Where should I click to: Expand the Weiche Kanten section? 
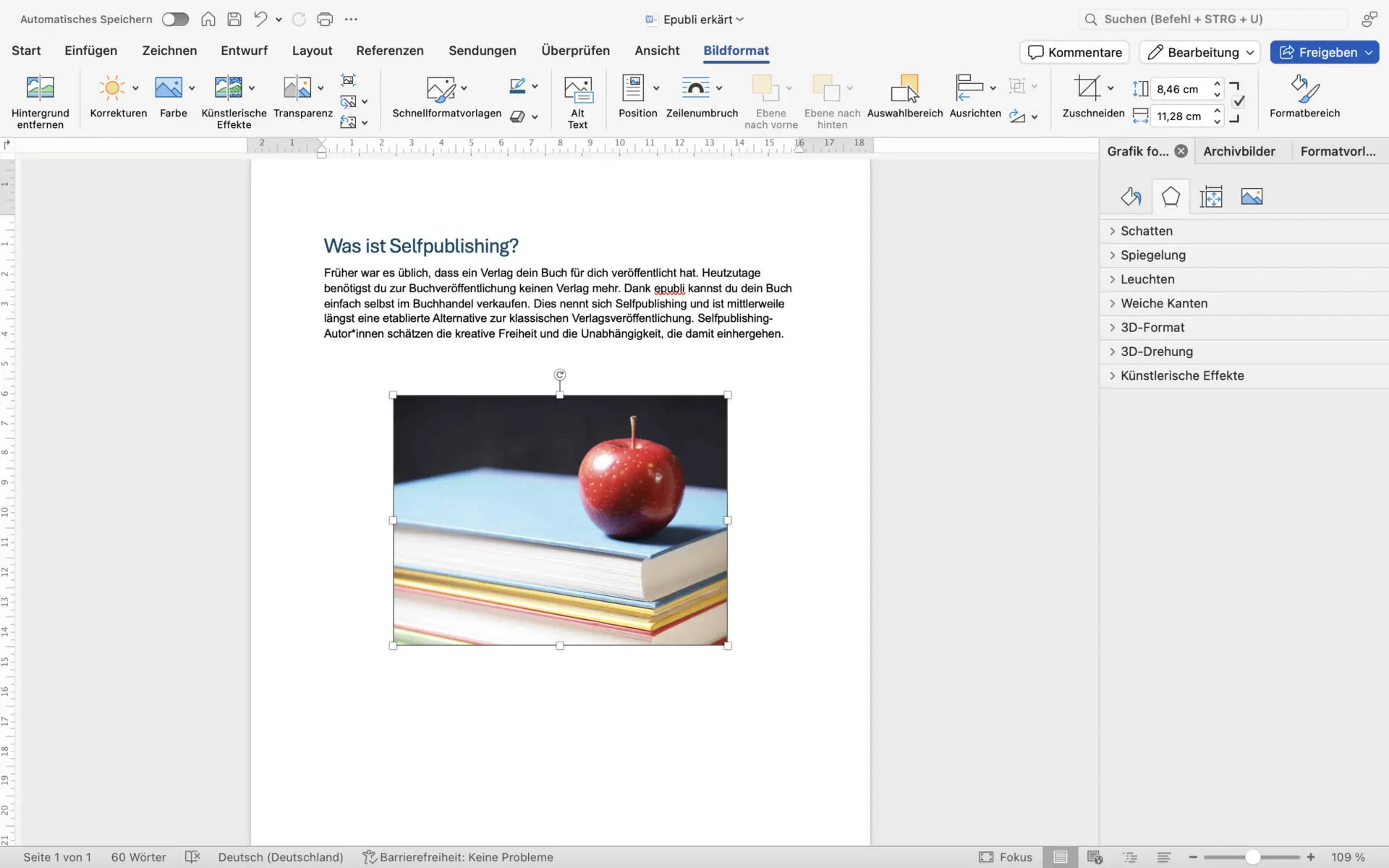[x=1244, y=304]
